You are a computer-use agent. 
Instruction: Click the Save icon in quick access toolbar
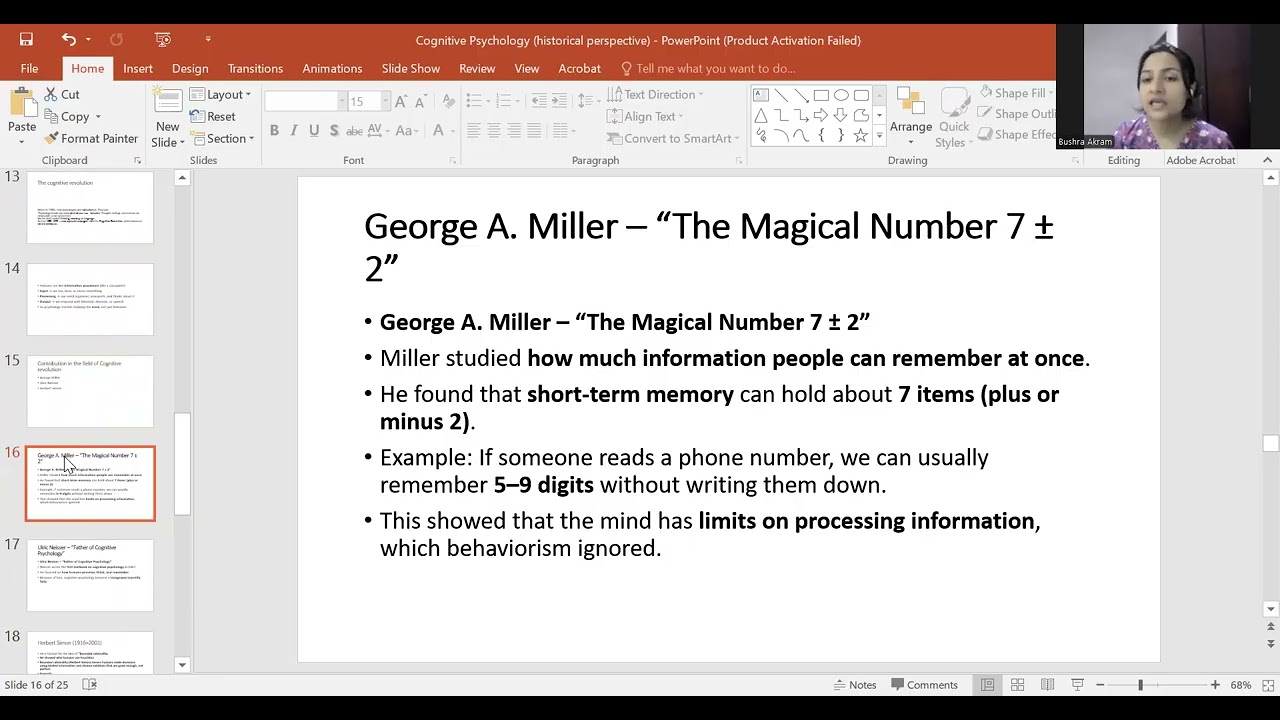tap(26, 39)
